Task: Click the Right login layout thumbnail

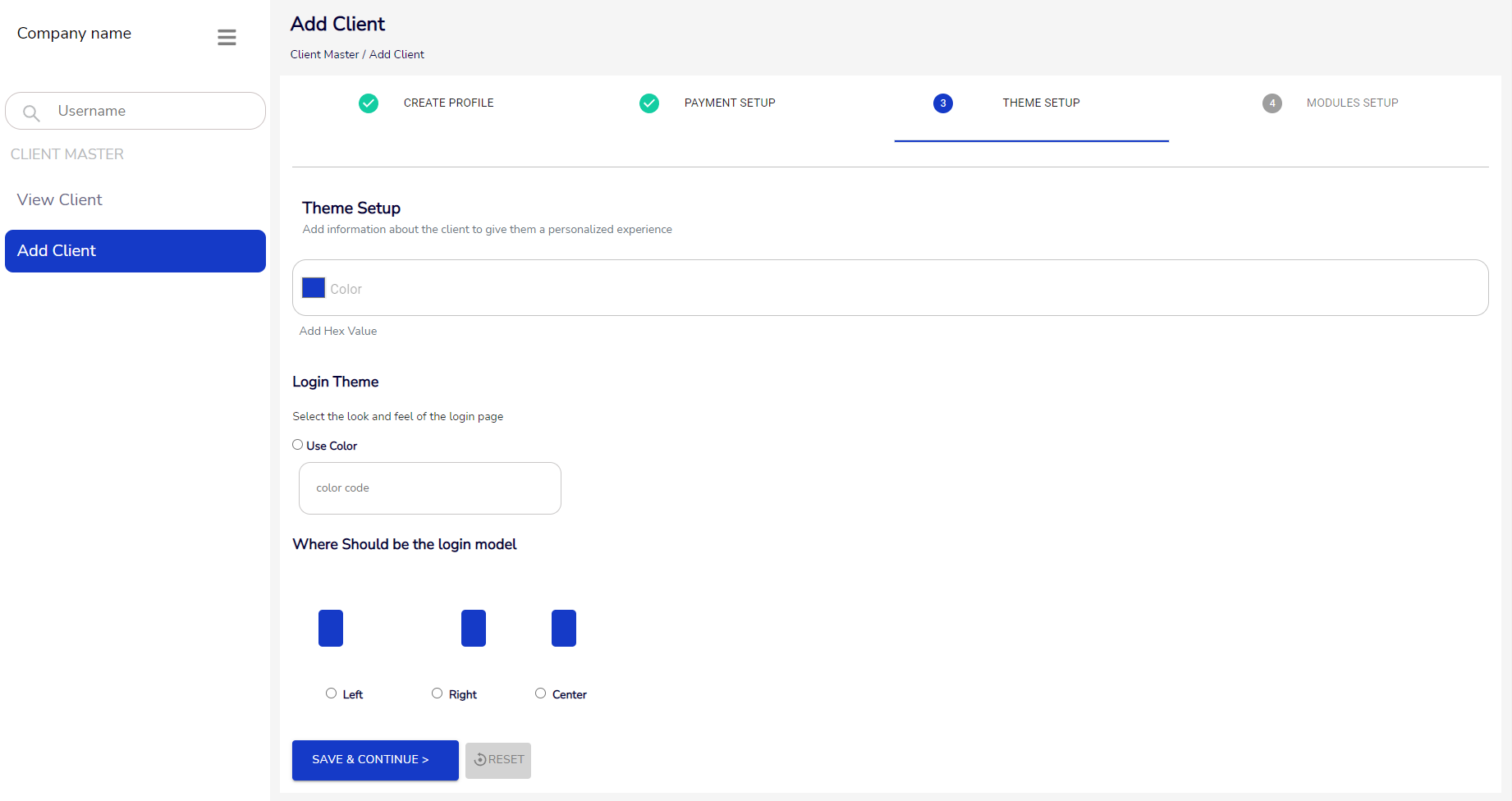Action: (474, 628)
